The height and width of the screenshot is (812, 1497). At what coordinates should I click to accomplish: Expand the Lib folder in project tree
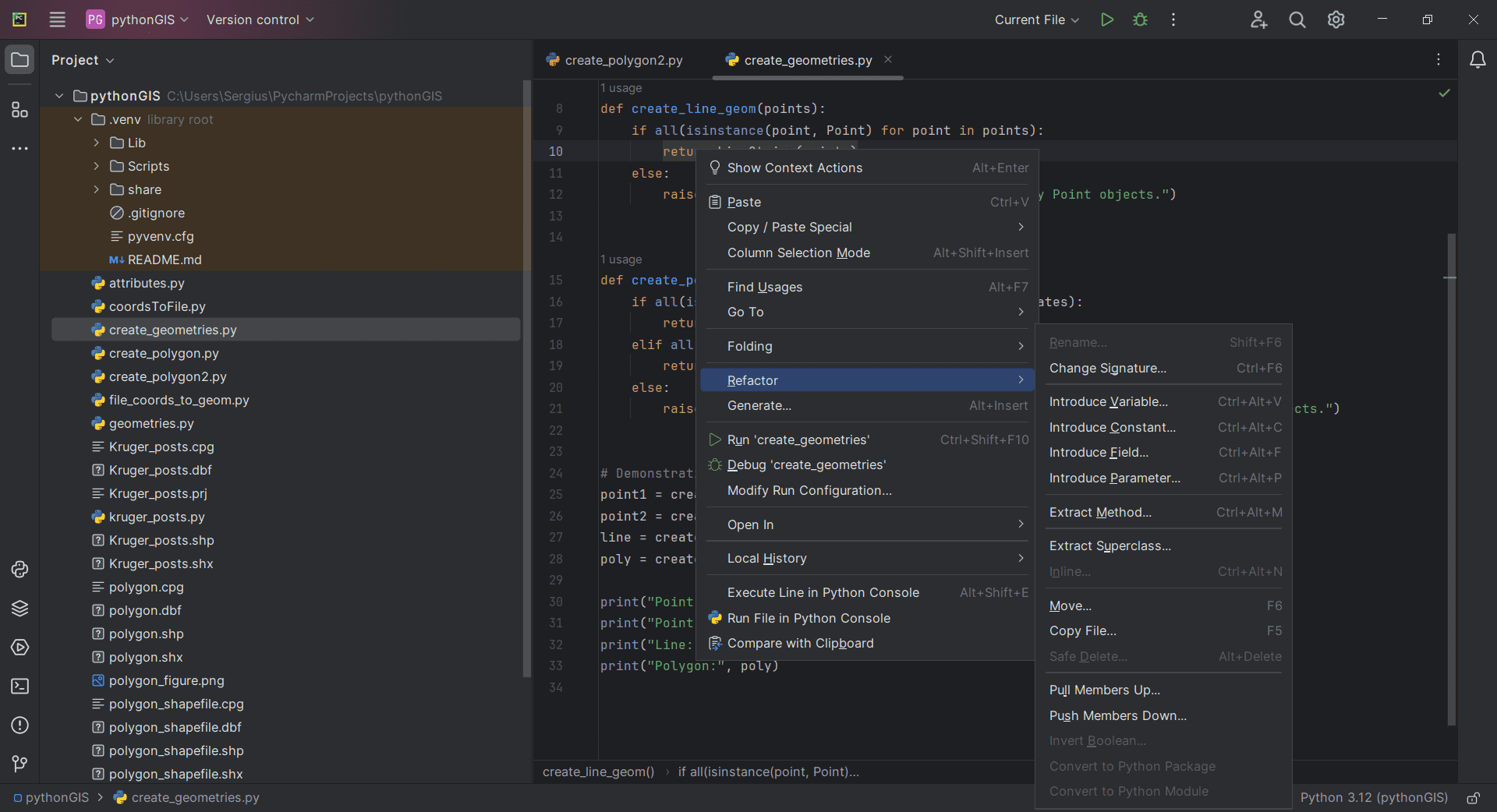(96, 143)
